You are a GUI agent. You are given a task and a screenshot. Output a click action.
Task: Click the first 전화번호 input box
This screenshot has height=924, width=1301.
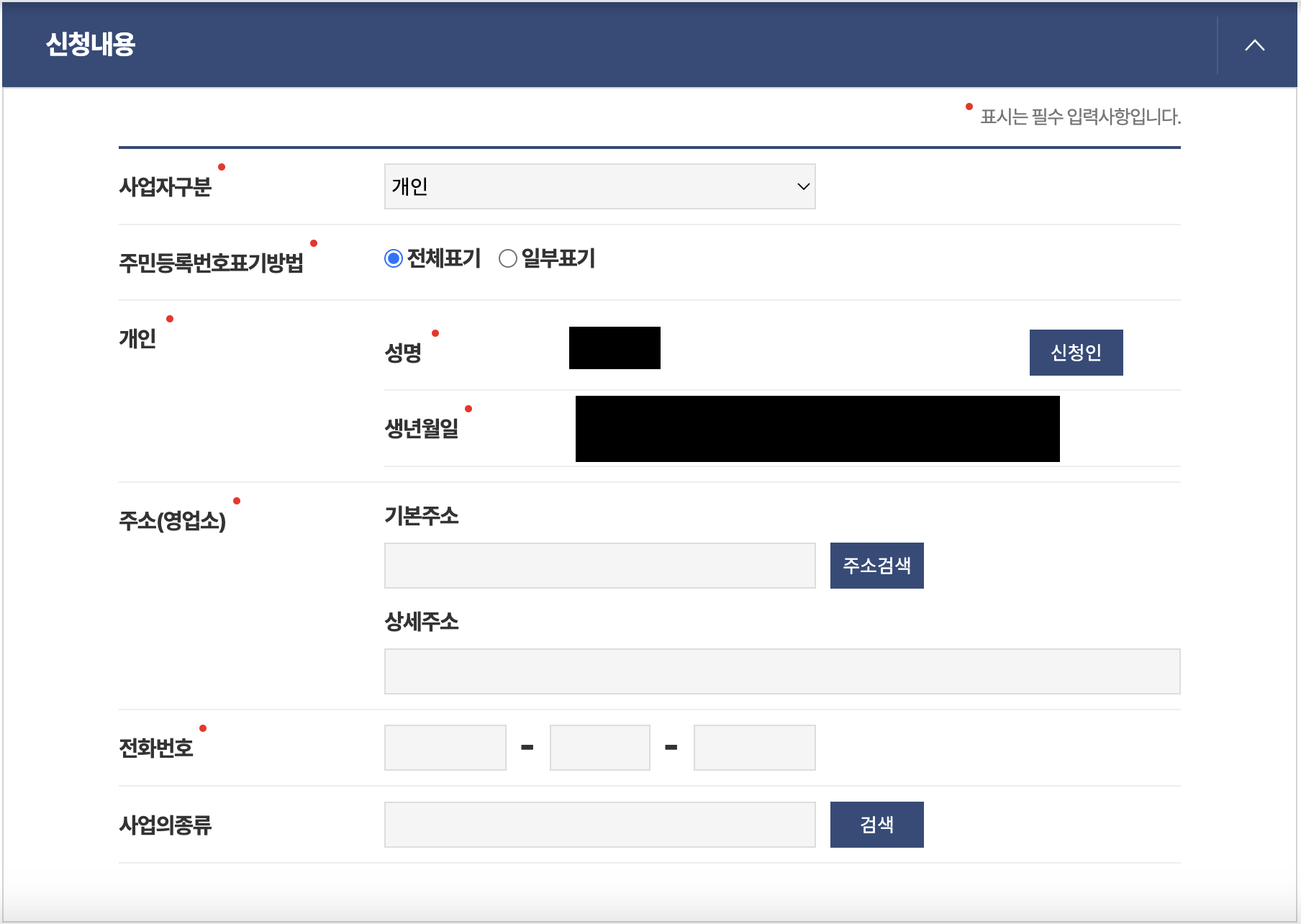(445, 747)
